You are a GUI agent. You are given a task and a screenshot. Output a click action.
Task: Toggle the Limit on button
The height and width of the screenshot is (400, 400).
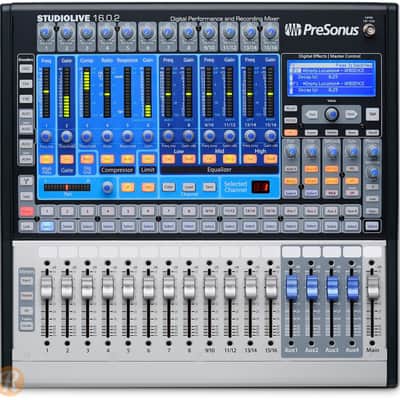(148, 159)
